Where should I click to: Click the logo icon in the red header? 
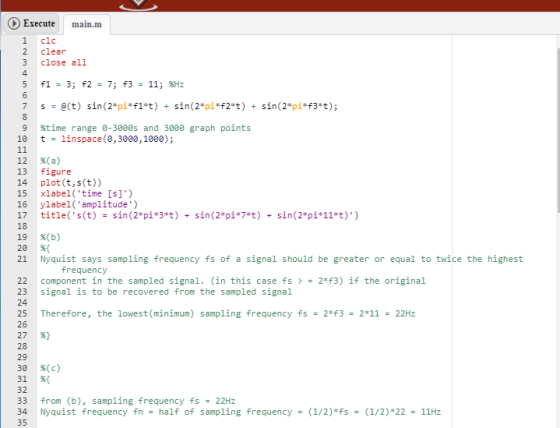[139, 5]
